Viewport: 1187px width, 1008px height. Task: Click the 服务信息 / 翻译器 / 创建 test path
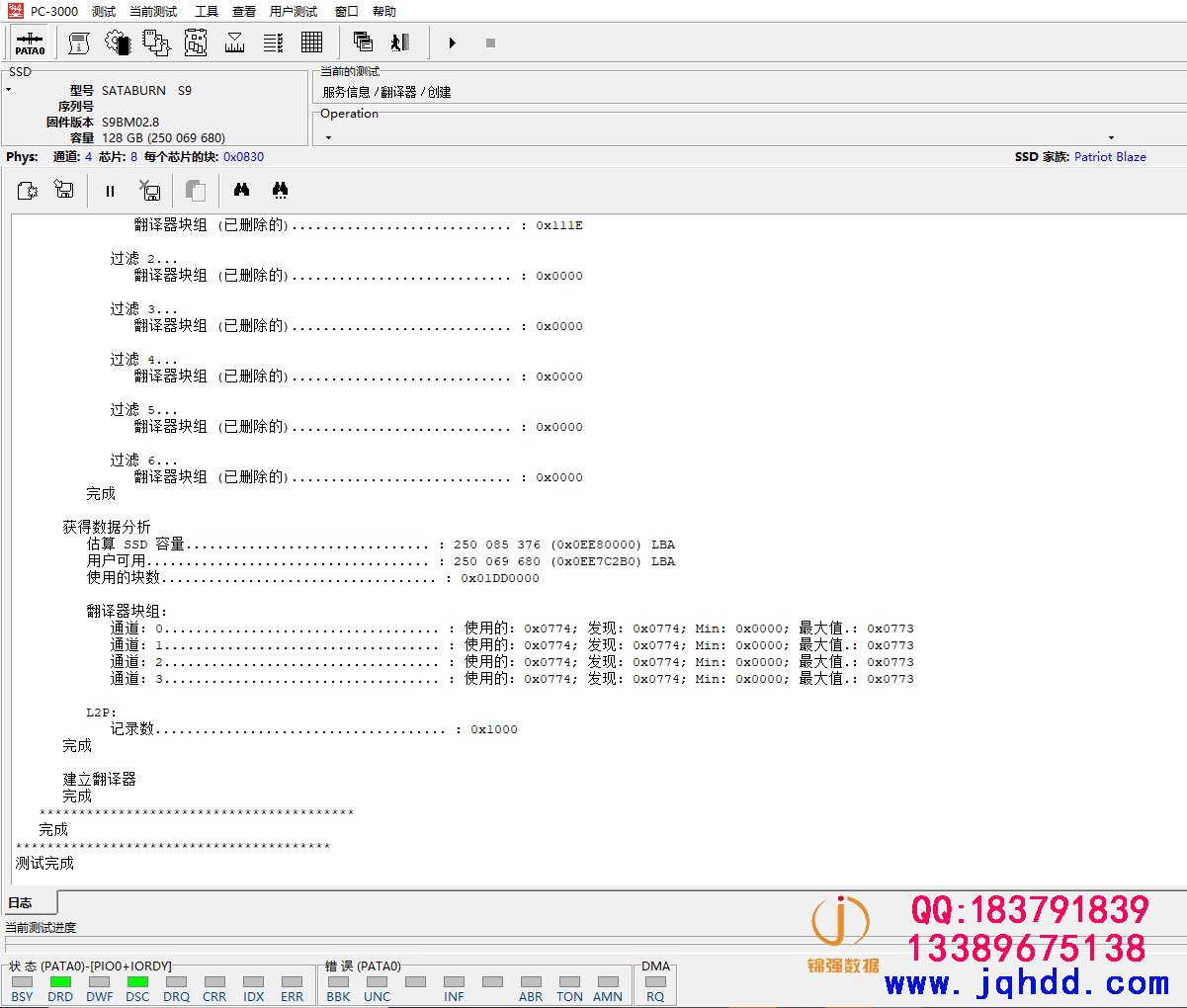coord(386,92)
